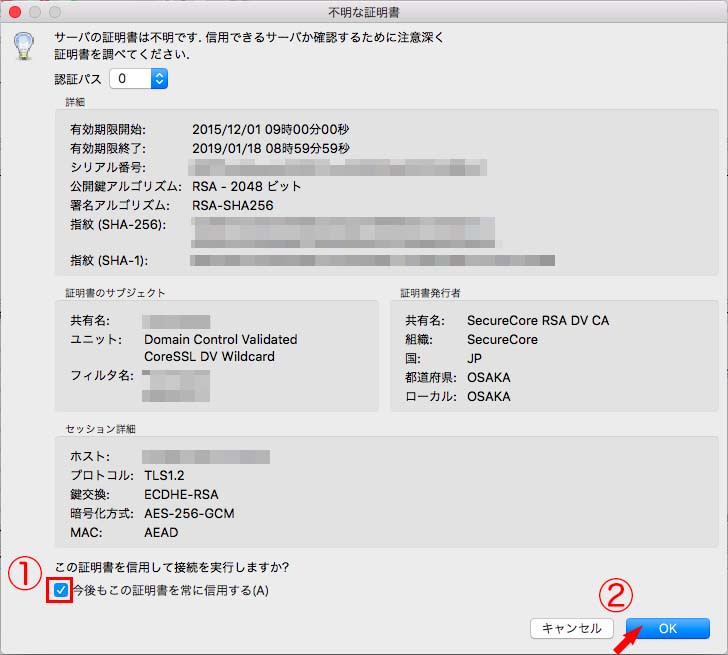Screen dimensions: 728x655
Task: Click the 都道府県 OSAKA value
Action: tap(488, 377)
